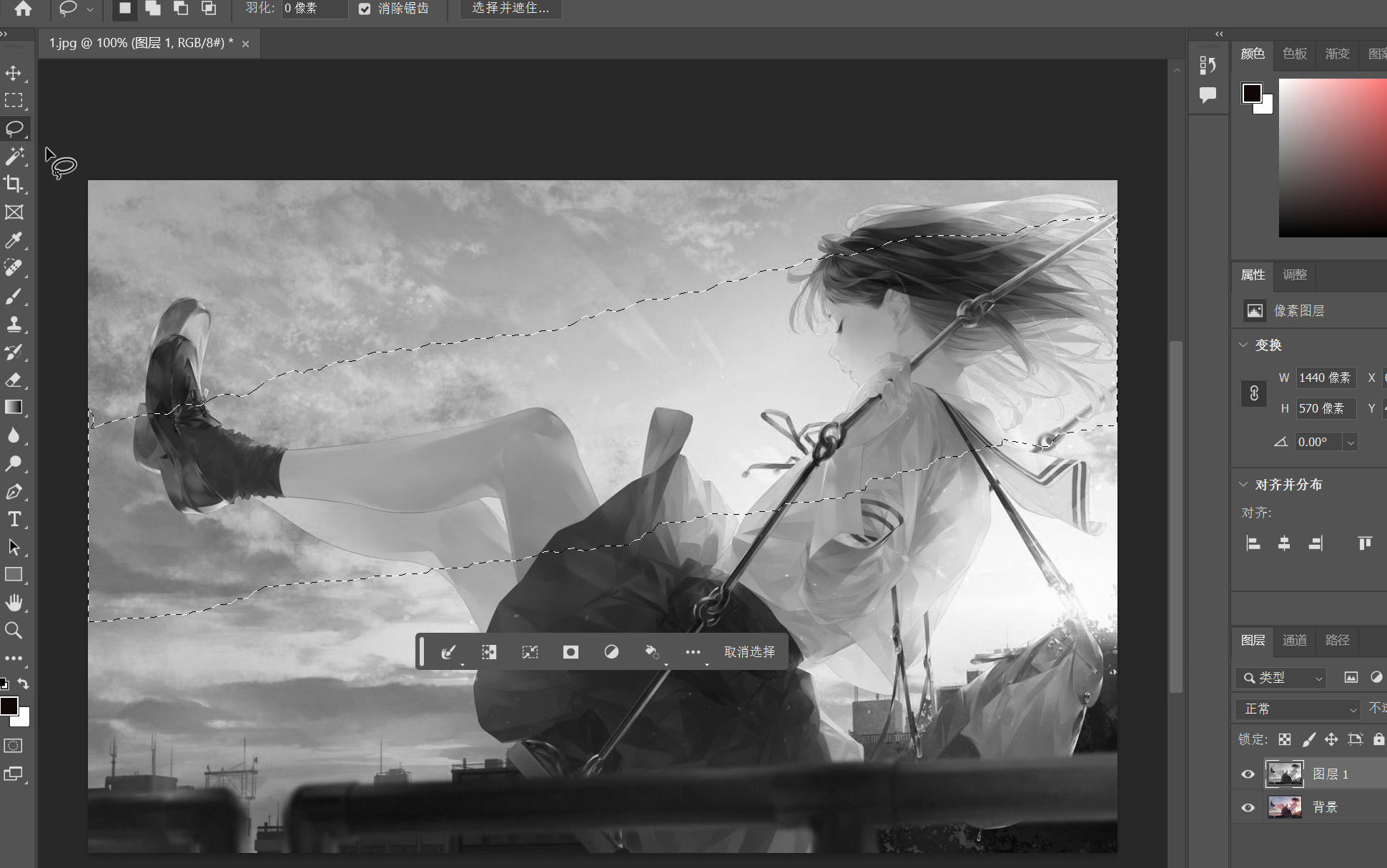The image size is (1387, 868).
Task: Toggle the 消除锯齿 anti-alias checkbox
Action: [365, 9]
